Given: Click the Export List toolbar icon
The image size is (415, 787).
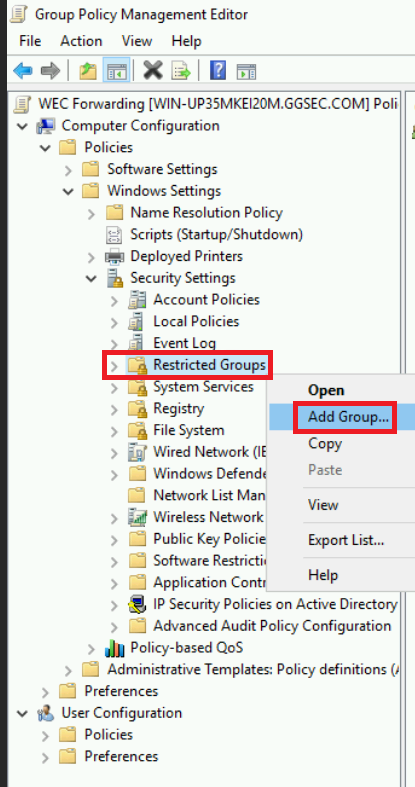Looking at the screenshot, I should pos(181,70).
